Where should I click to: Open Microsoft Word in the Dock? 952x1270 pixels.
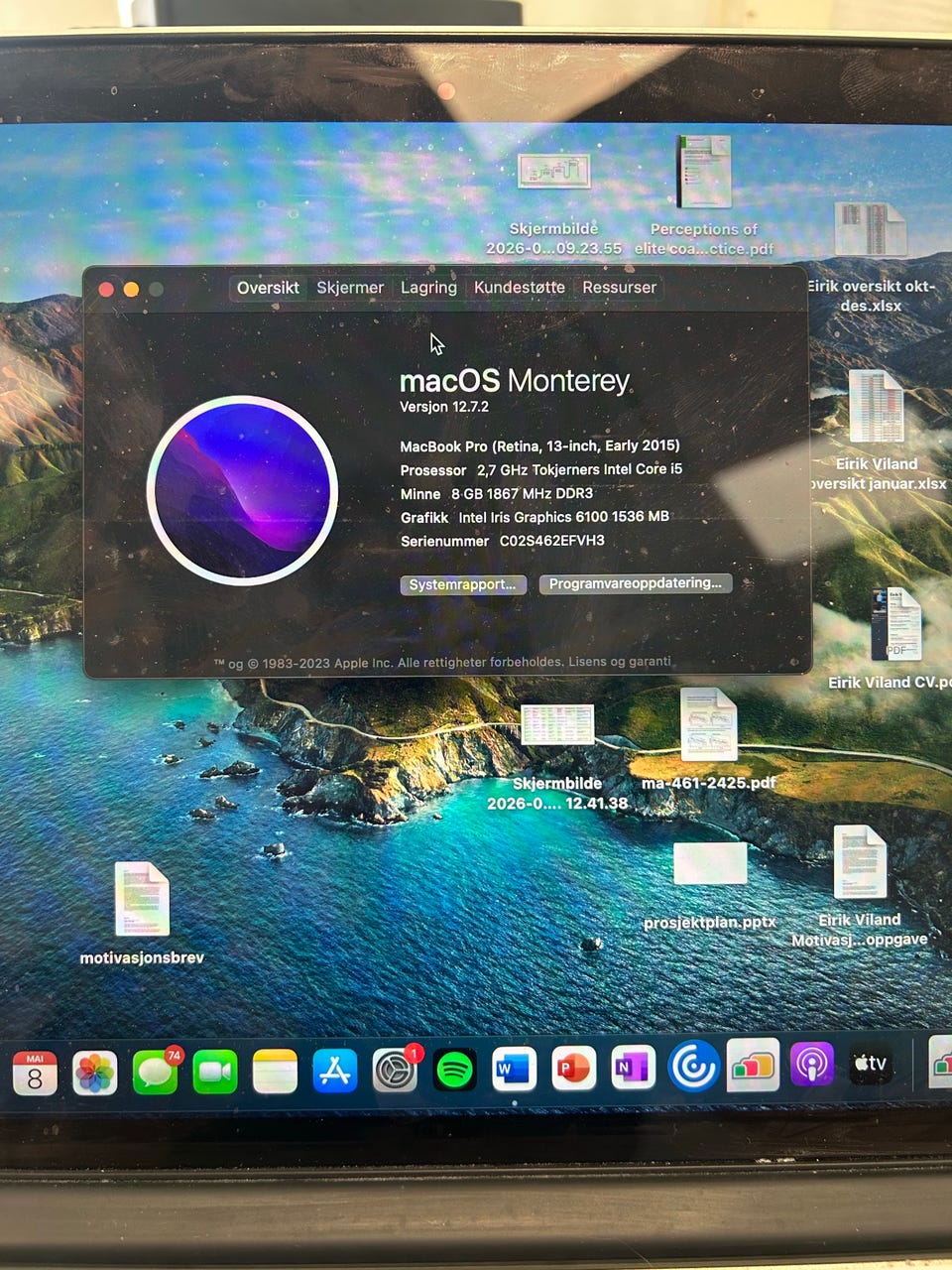coord(514,1070)
